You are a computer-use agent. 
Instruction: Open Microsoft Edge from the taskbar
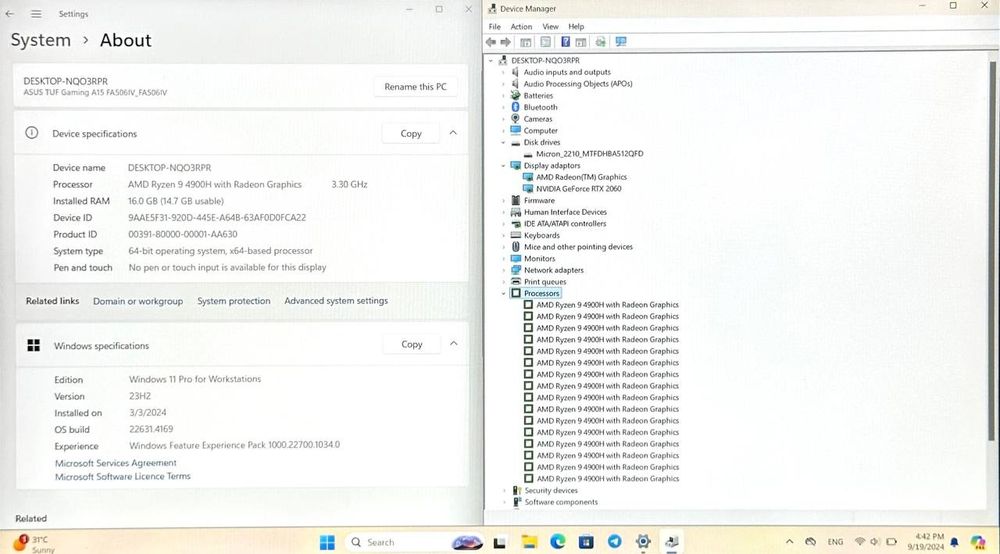tap(558, 542)
